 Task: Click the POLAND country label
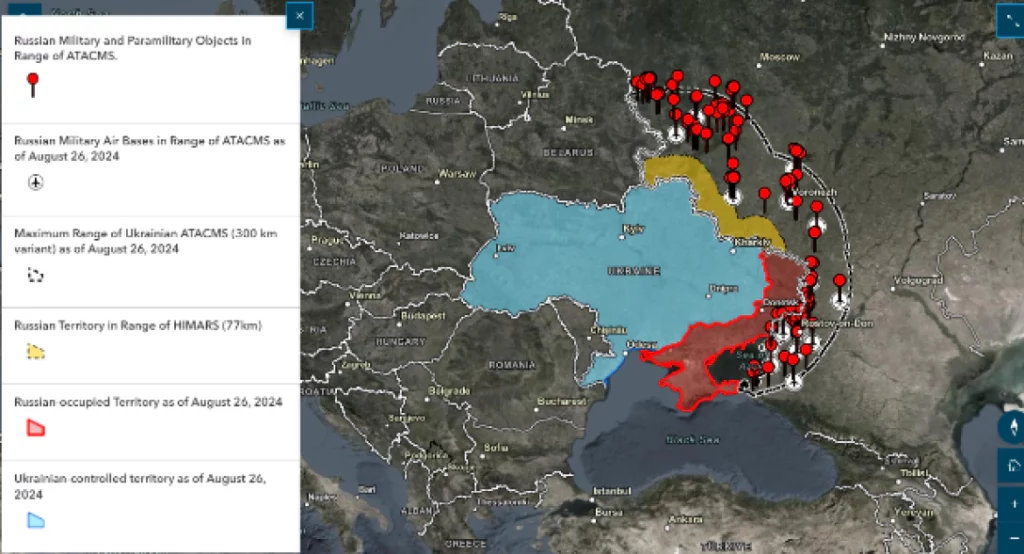(x=403, y=169)
